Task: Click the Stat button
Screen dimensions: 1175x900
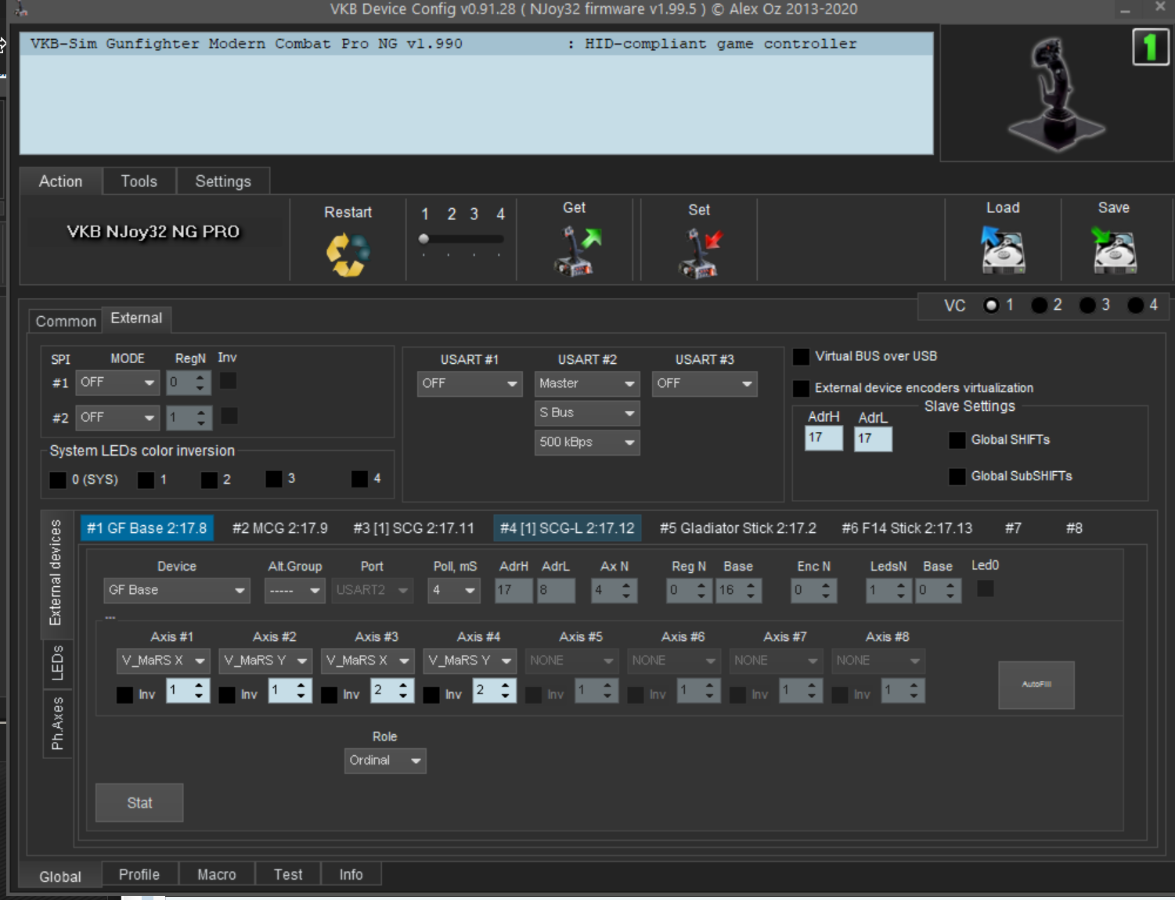Action: tap(139, 803)
